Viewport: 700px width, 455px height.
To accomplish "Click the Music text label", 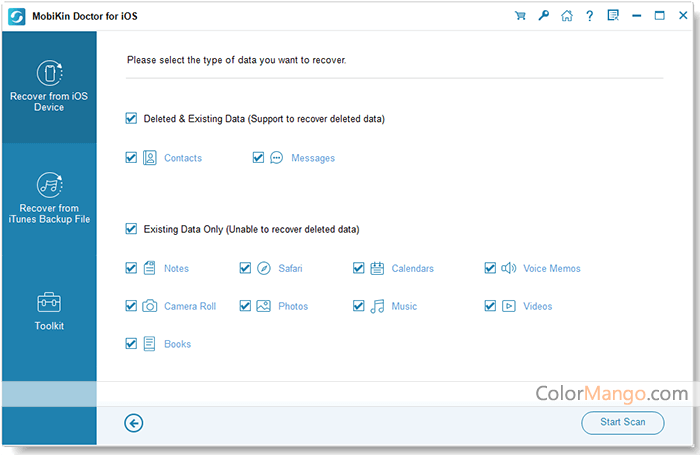I will click(x=404, y=306).
